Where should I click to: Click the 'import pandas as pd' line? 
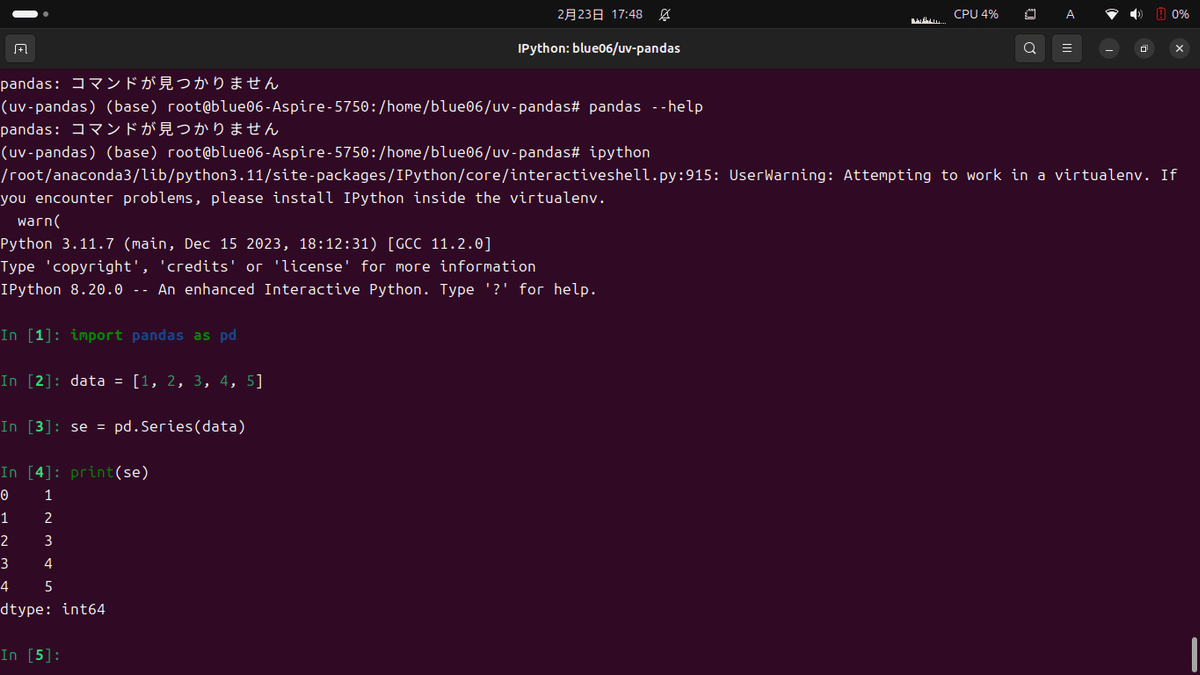pyautogui.click(x=153, y=335)
